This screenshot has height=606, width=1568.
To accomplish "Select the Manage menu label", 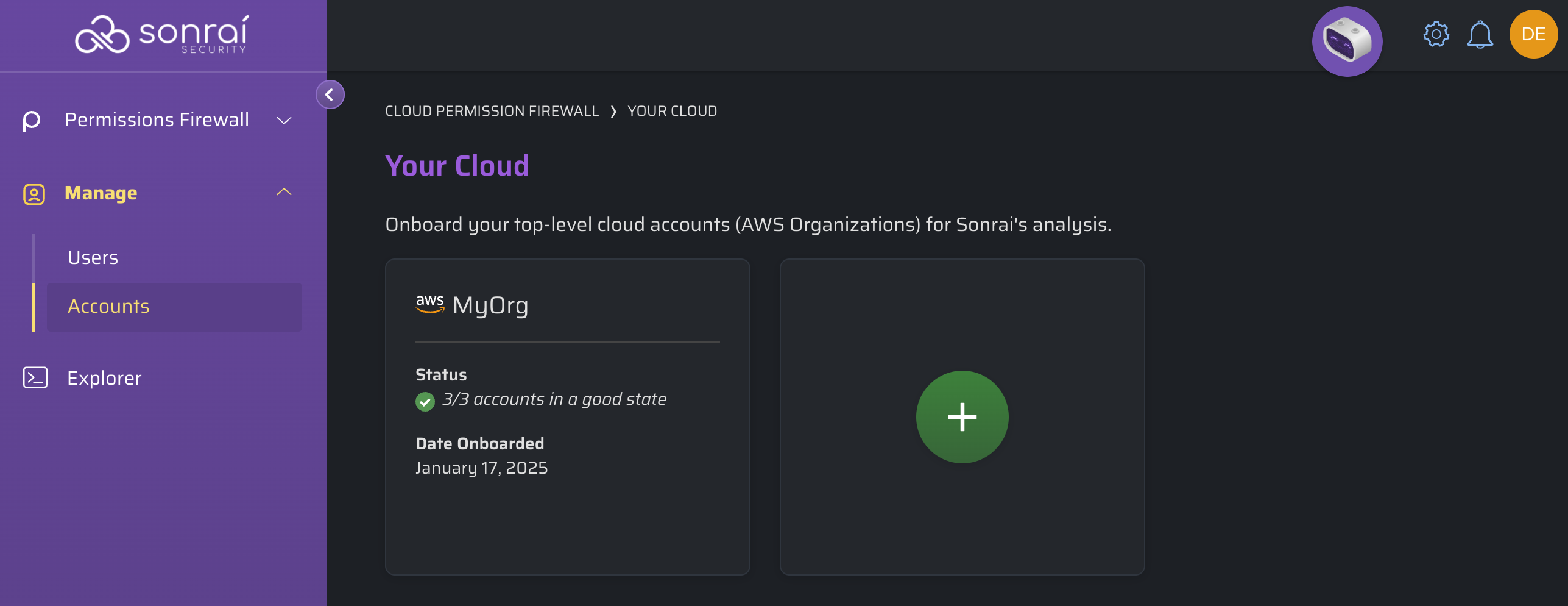I will (x=101, y=193).
